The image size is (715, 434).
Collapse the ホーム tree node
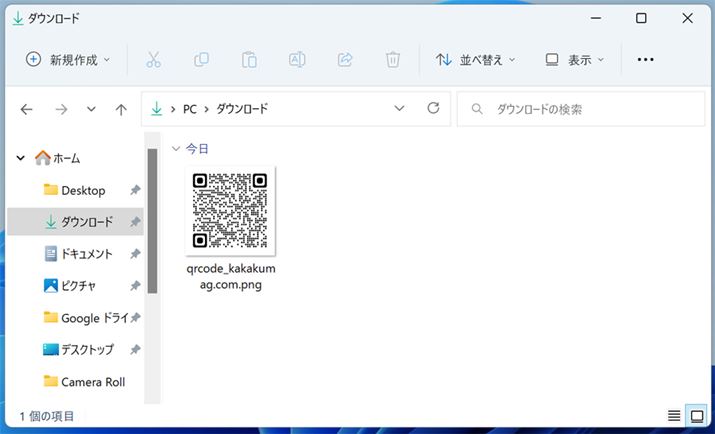point(22,158)
